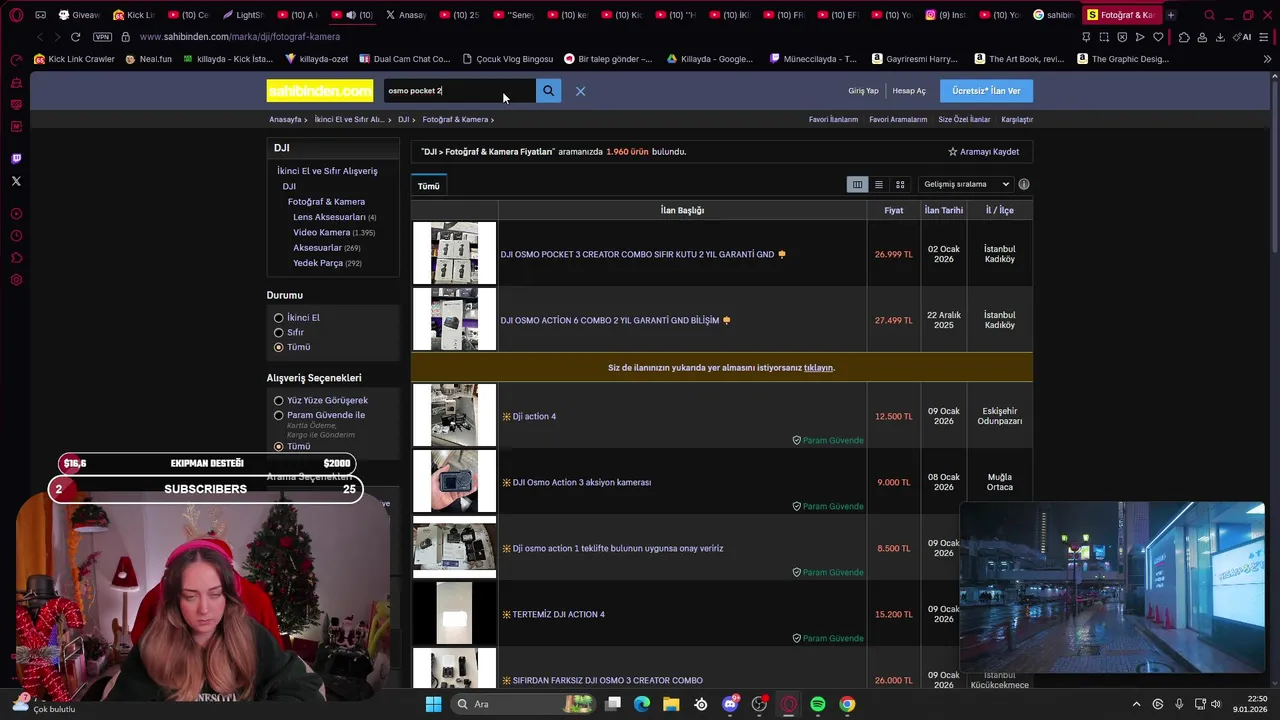Image resolution: width=1280 pixels, height=720 pixels.
Task: Open the Video Kamera category
Action: coord(321,232)
